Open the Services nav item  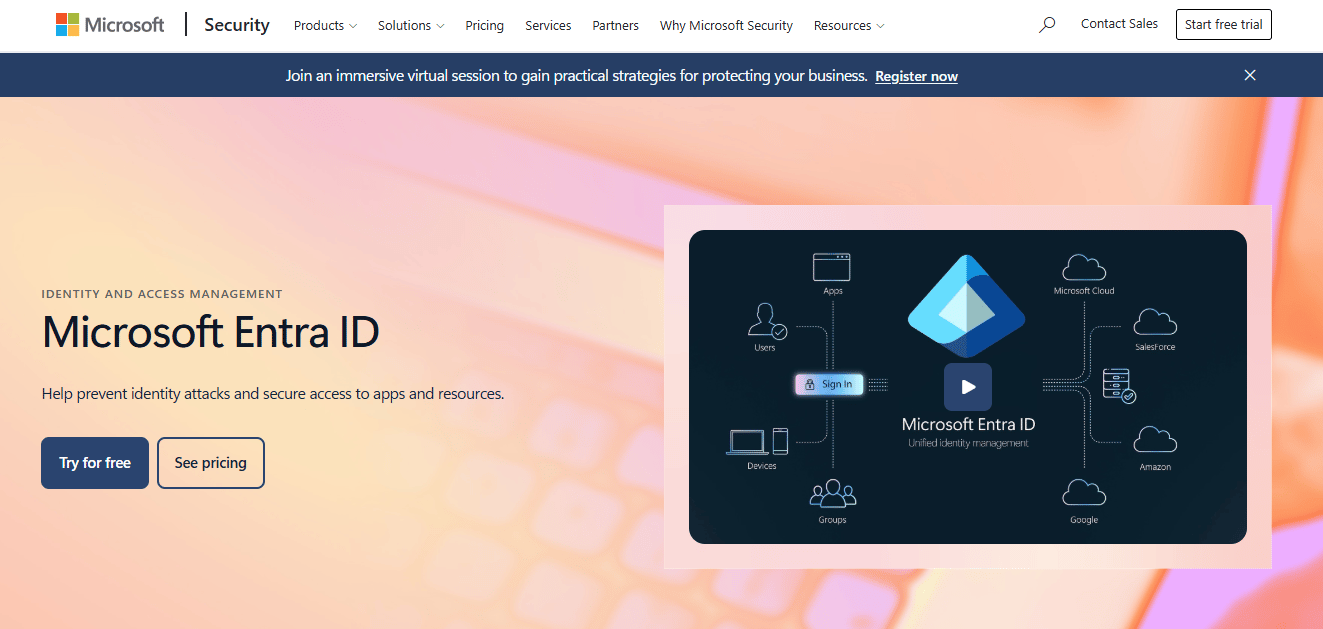[548, 25]
